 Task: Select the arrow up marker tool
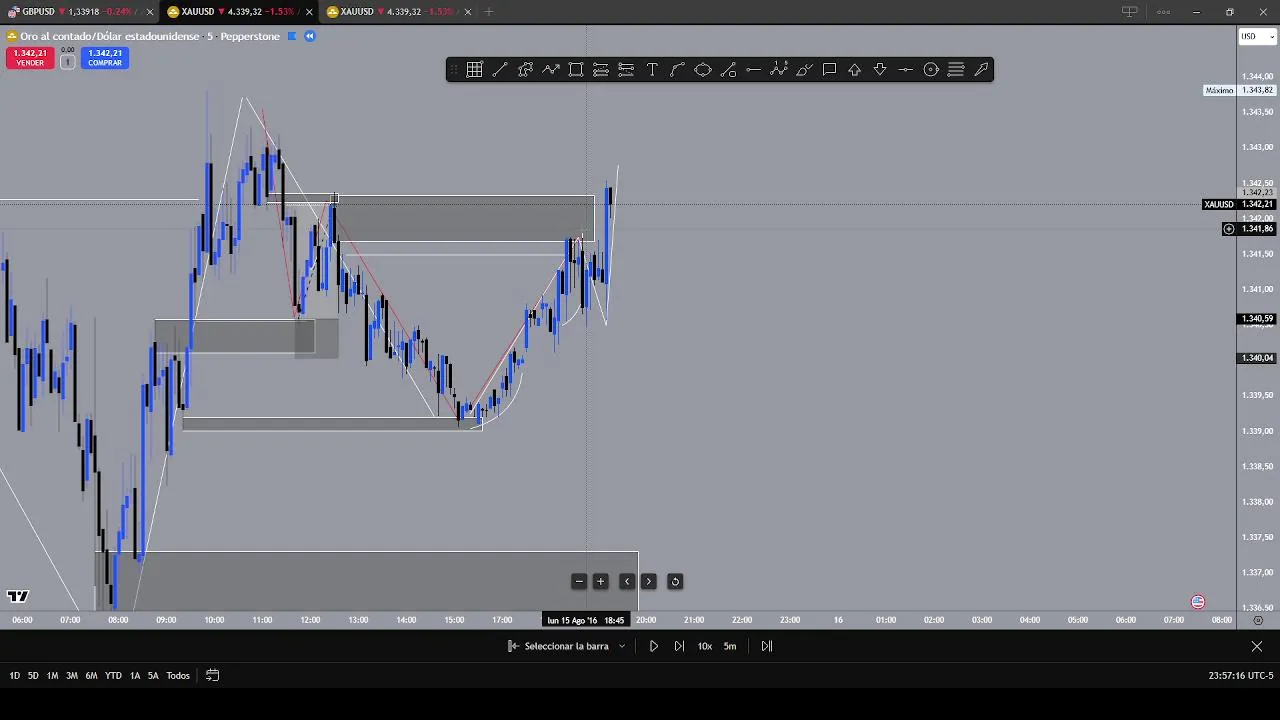(855, 69)
